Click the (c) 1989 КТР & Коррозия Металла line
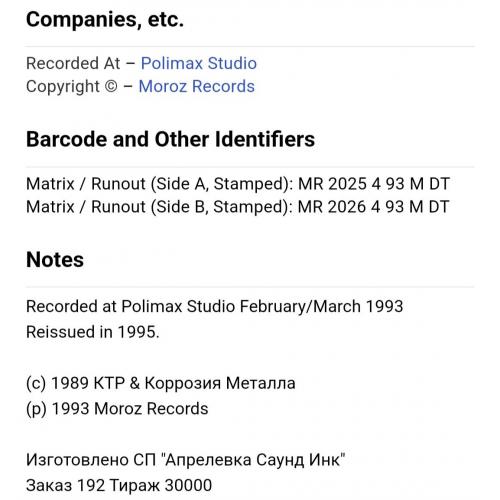The width and height of the screenshot is (500, 500). pyautogui.click(x=161, y=383)
